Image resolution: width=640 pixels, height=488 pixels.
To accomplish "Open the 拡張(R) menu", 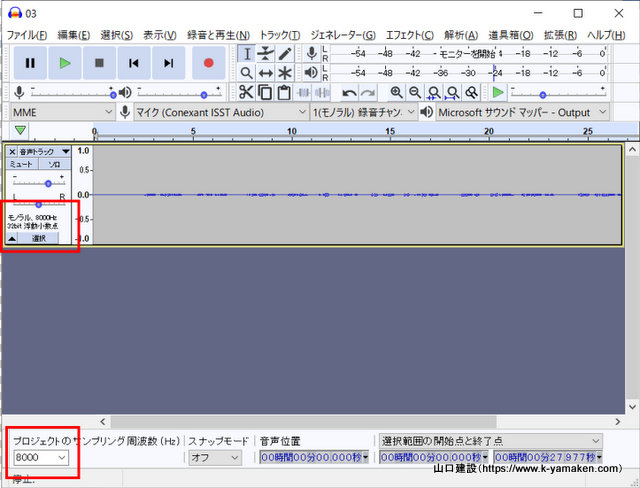I will [x=560, y=35].
